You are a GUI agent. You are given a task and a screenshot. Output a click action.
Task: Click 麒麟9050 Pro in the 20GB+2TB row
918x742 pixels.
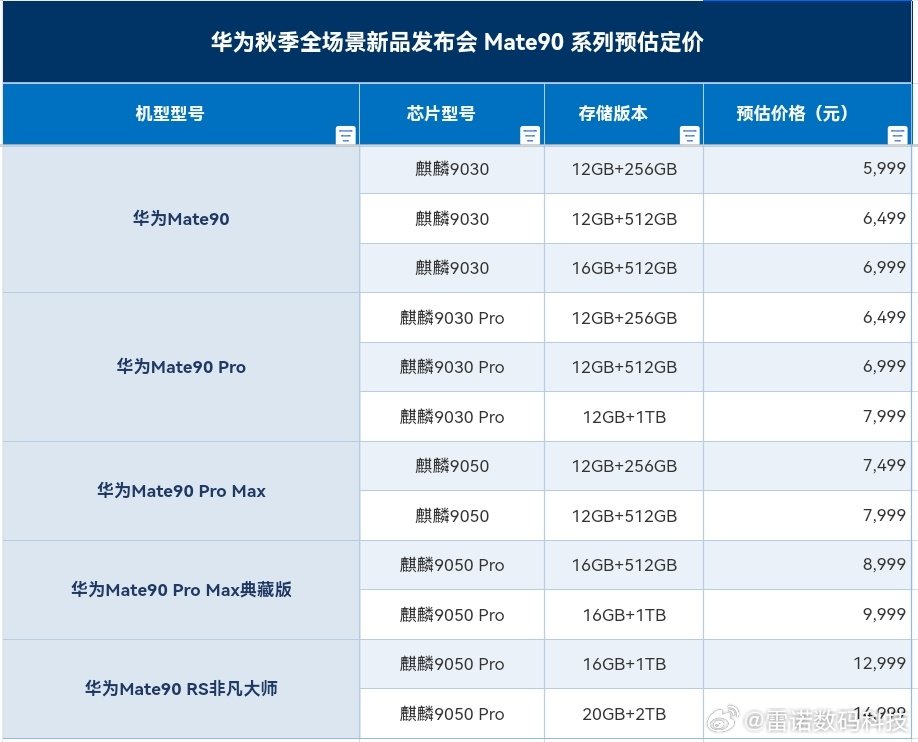(452, 714)
